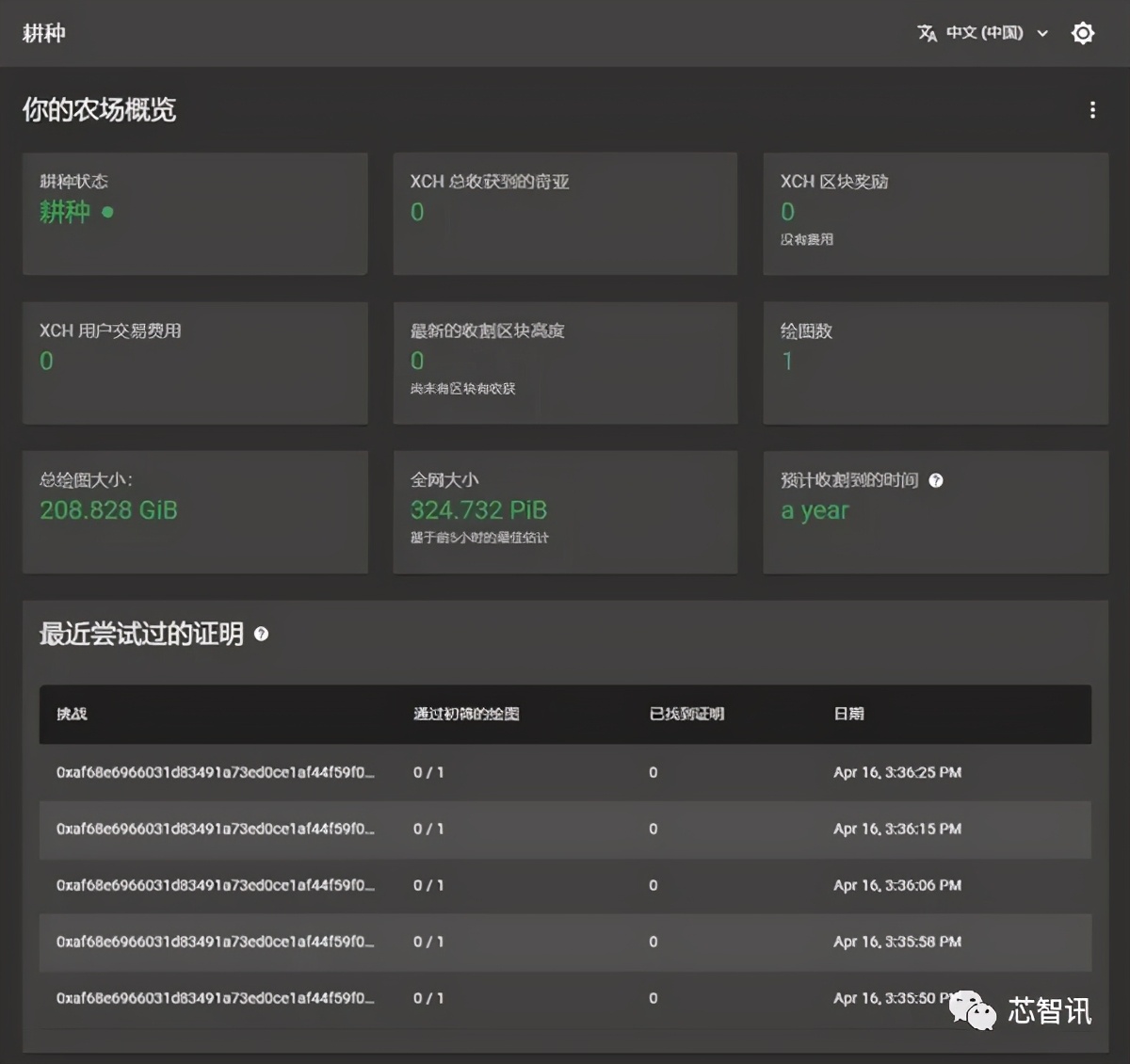Click the 绘图数 card showing 1

(935, 363)
